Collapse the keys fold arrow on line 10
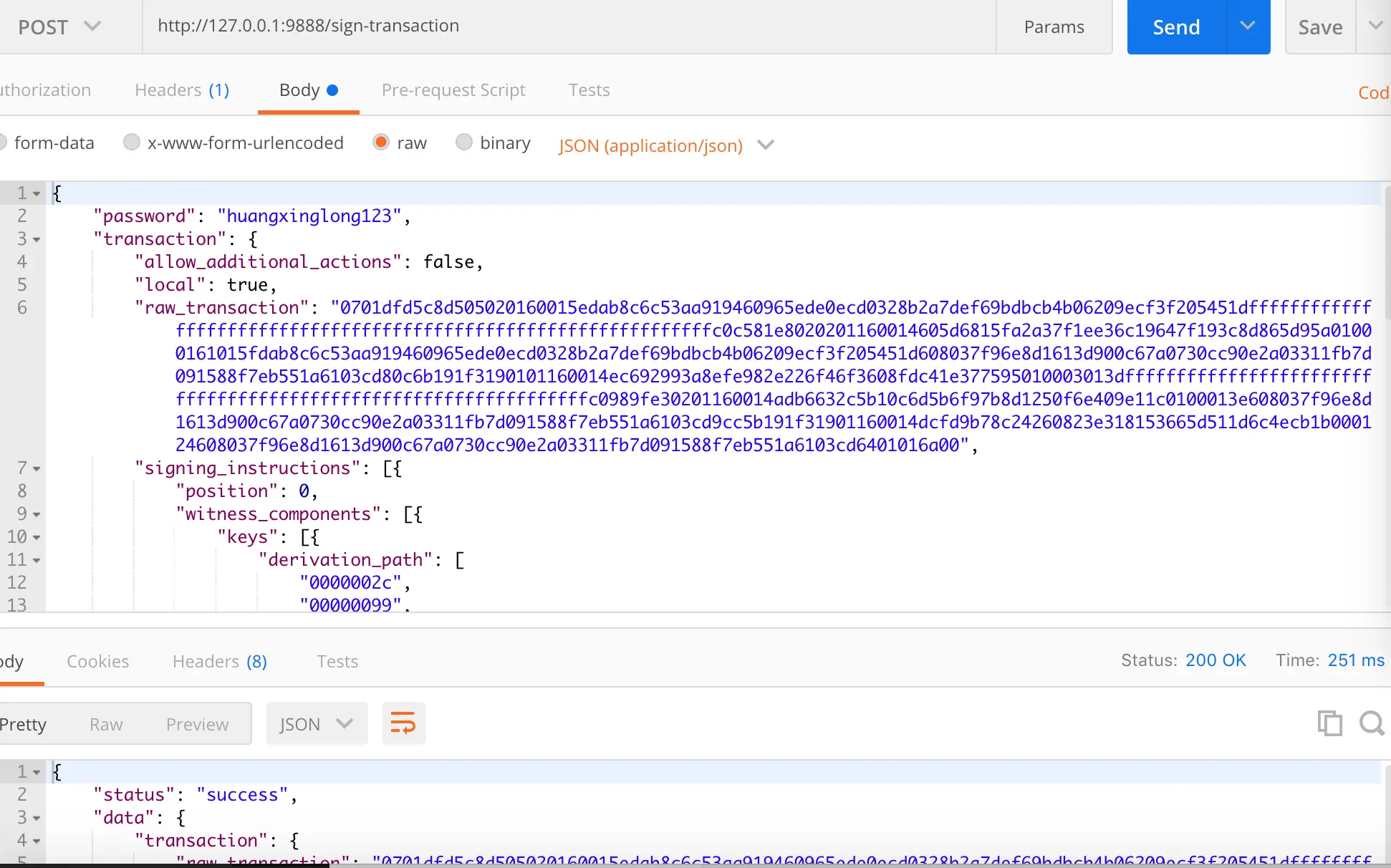 pos(37,537)
